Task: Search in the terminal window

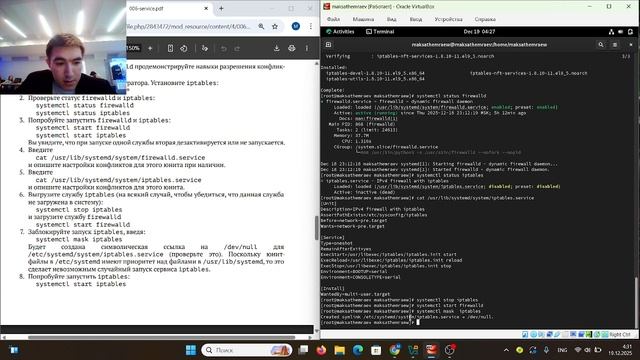Action: [600, 44]
